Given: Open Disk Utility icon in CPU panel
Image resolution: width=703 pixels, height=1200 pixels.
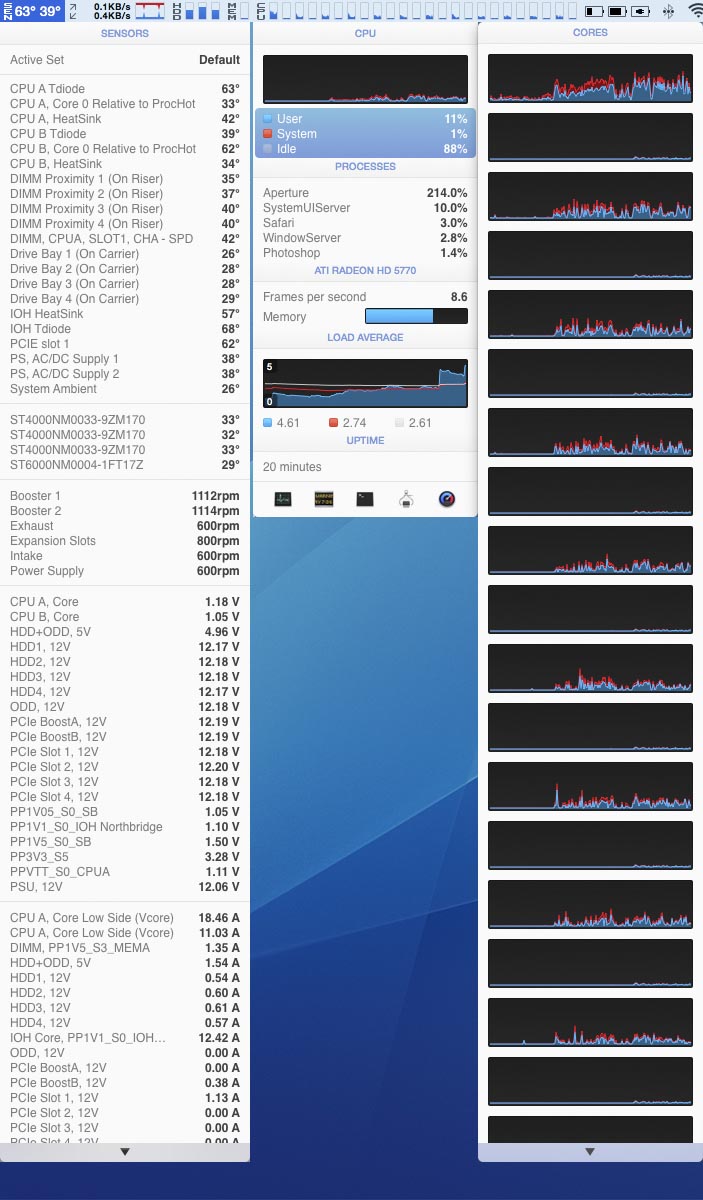Looking at the screenshot, I should pyautogui.click(x=406, y=499).
